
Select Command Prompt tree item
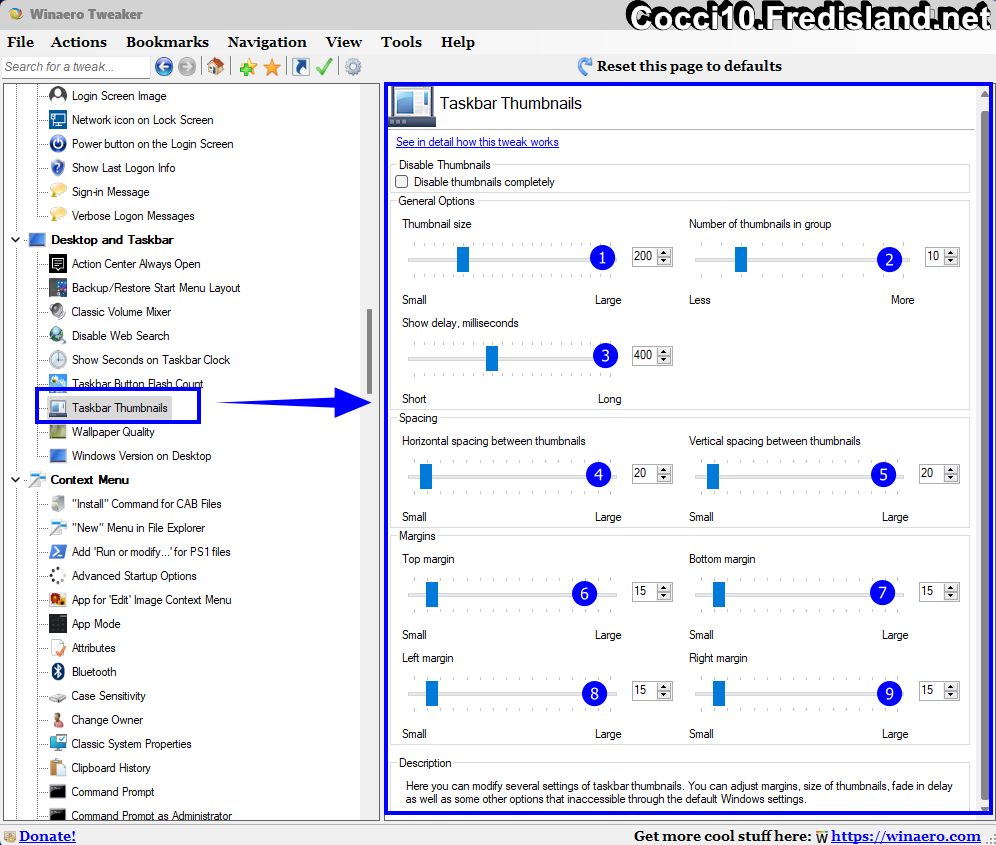pyautogui.click(x=112, y=792)
